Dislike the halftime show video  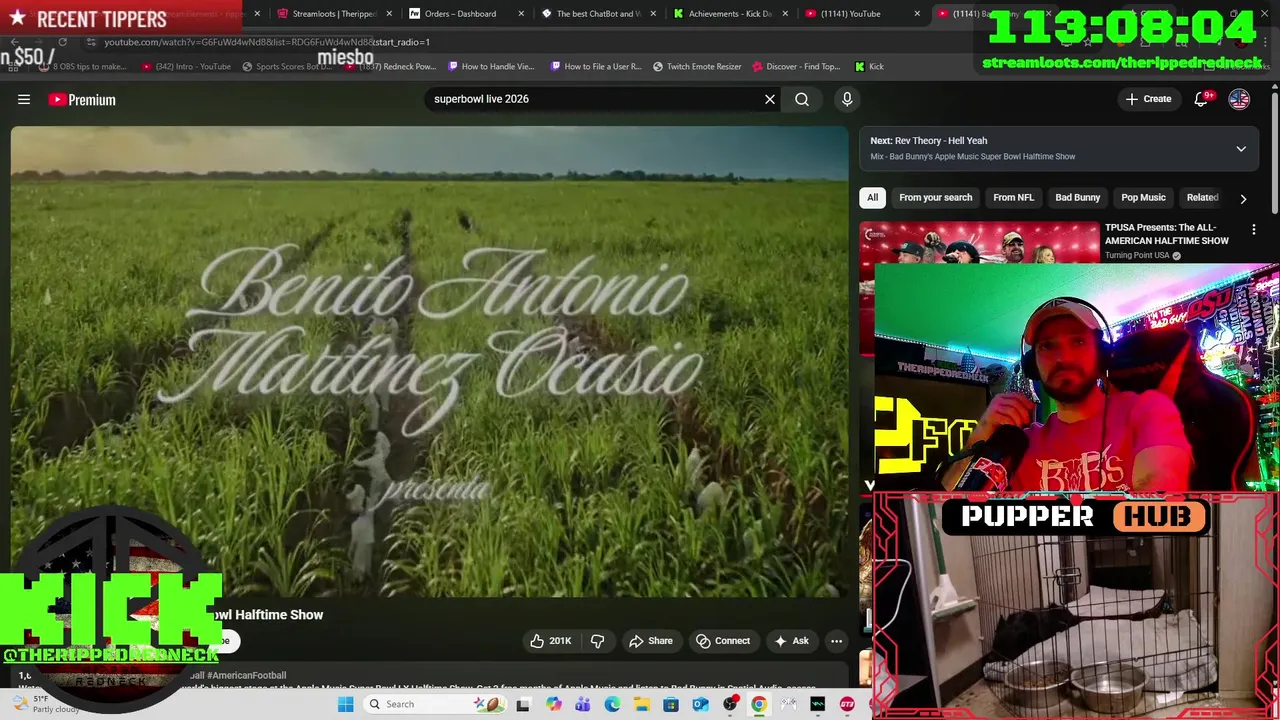pyautogui.click(x=597, y=641)
